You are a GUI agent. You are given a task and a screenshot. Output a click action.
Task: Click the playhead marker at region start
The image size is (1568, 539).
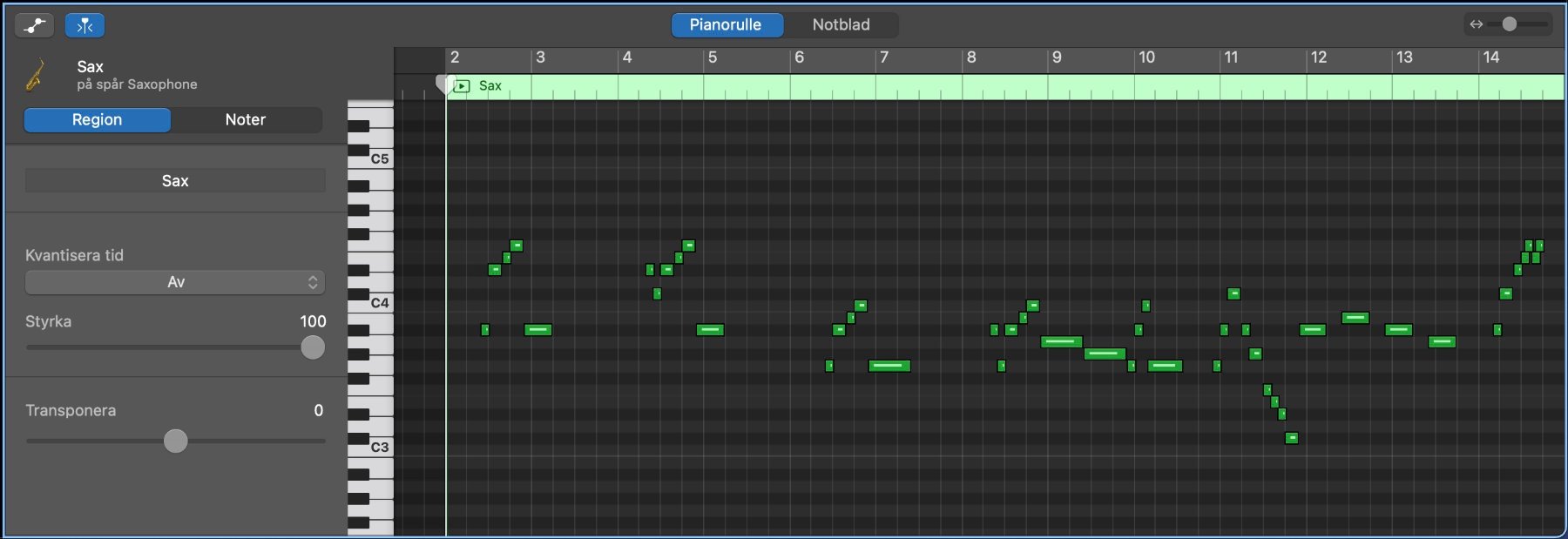pos(443,84)
